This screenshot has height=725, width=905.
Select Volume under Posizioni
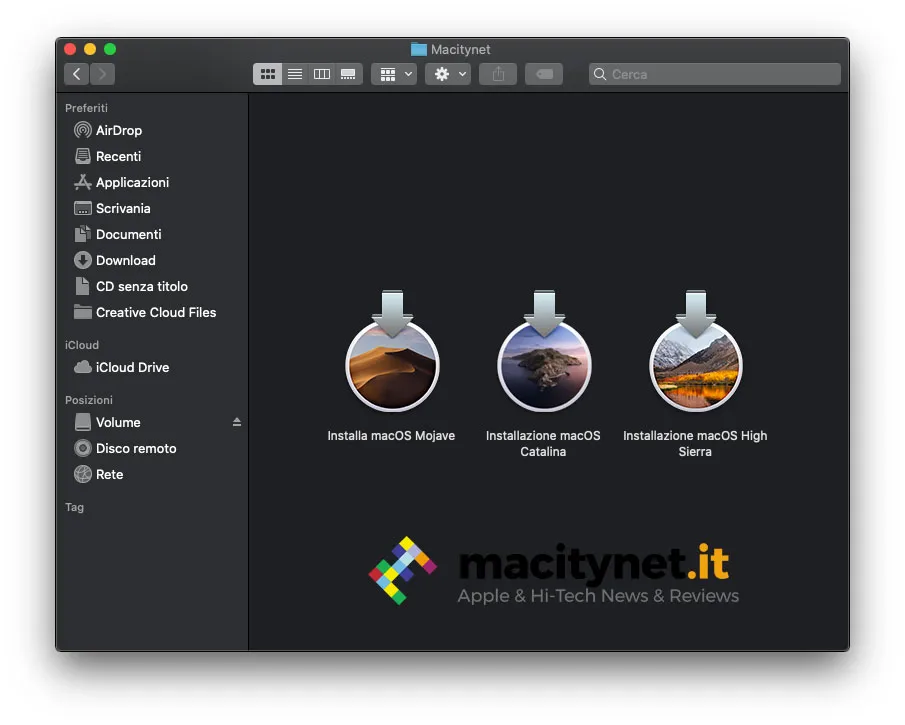(108, 423)
